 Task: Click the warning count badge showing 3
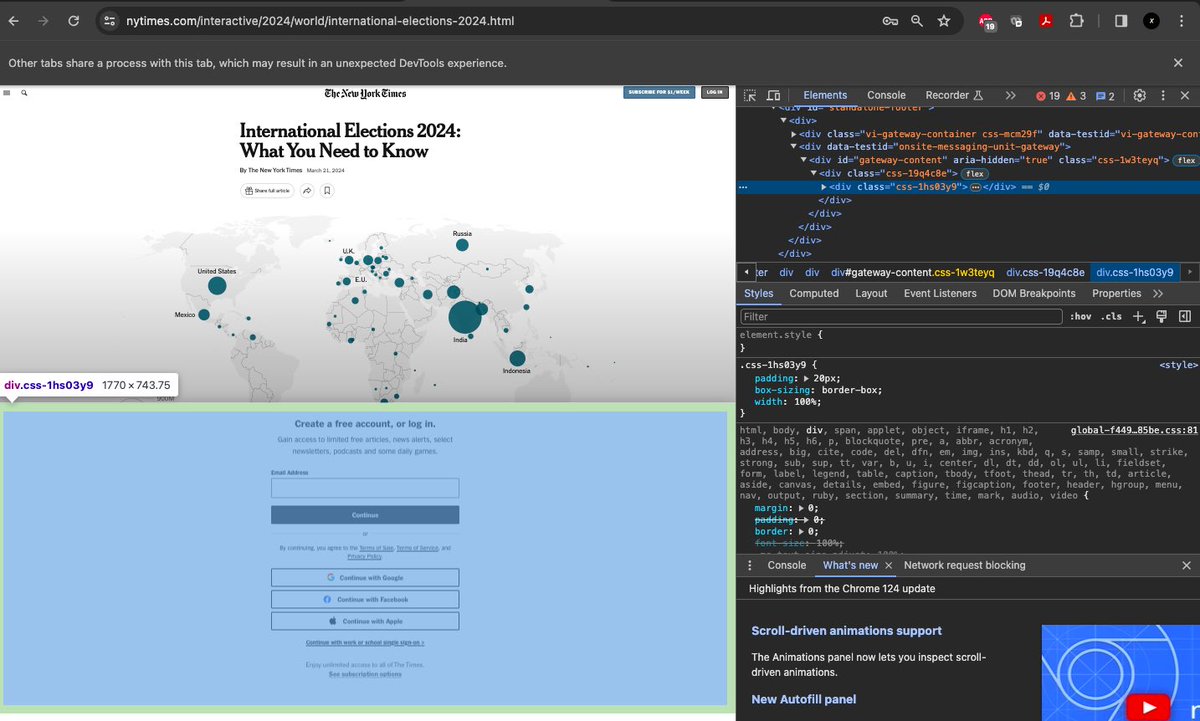1078,95
